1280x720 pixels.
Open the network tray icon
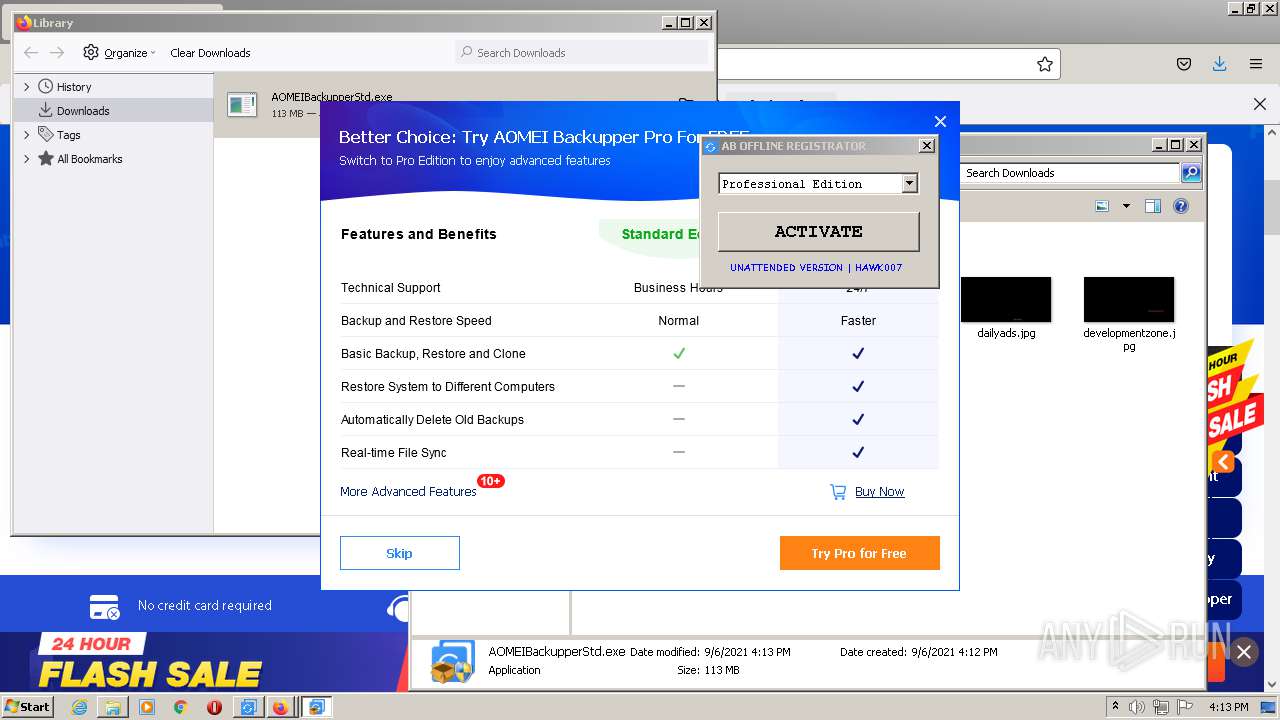pyautogui.click(x=1162, y=706)
